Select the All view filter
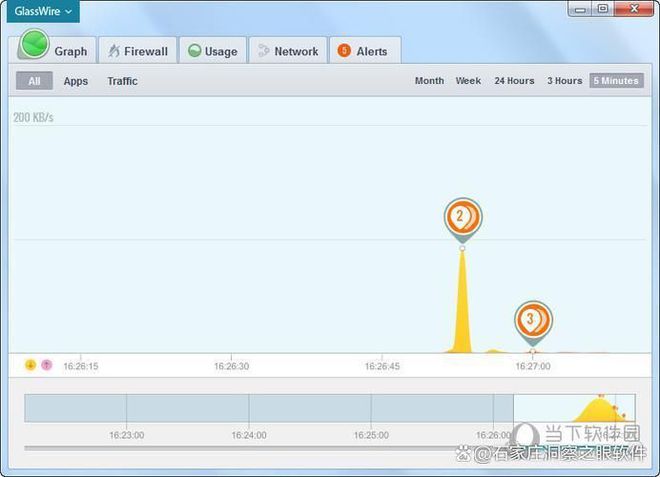The height and width of the screenshot is (477, 660). 35,81
